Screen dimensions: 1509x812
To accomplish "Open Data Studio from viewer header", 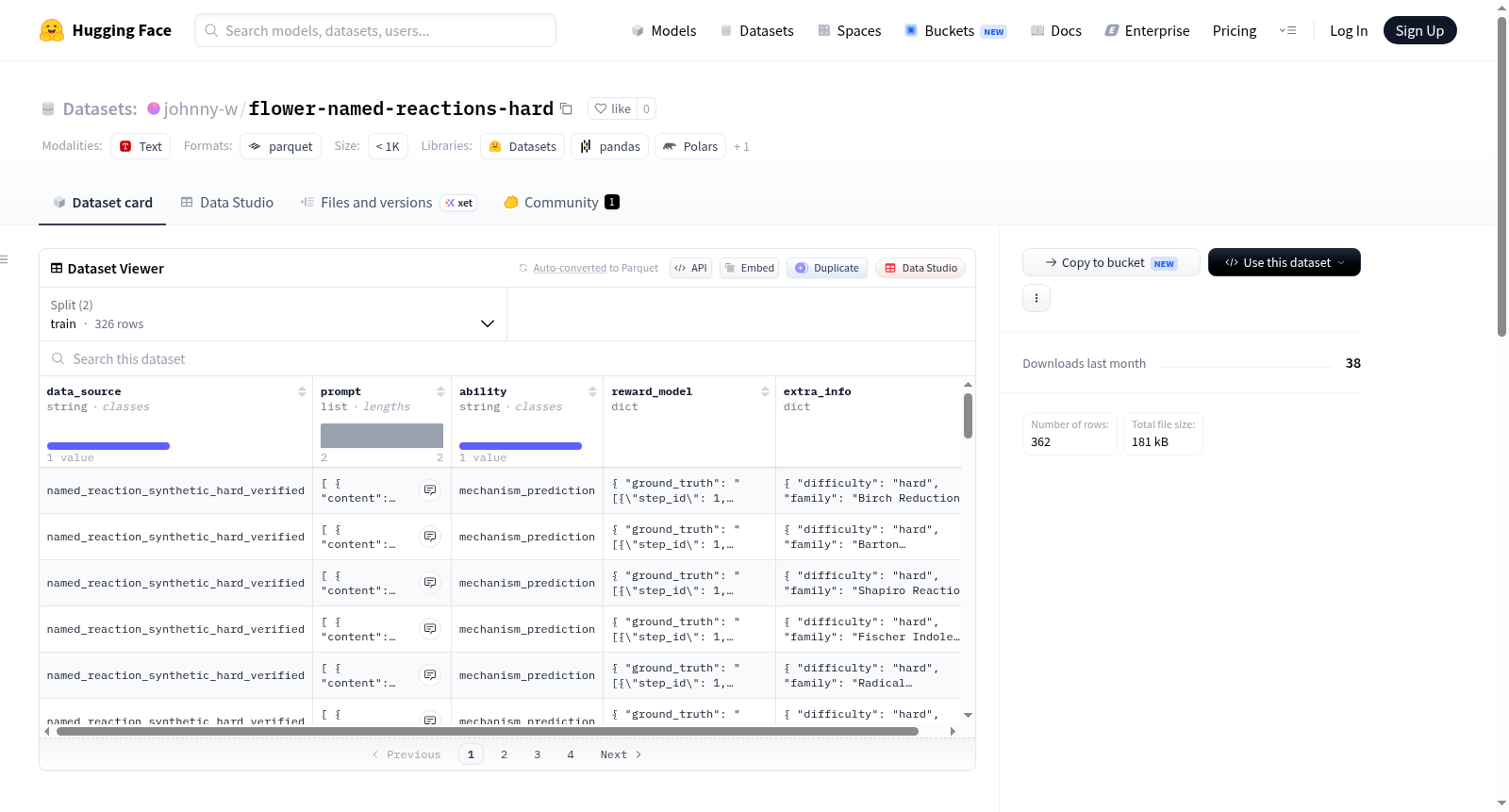I will pyautogui.click(x=920, y=268).
